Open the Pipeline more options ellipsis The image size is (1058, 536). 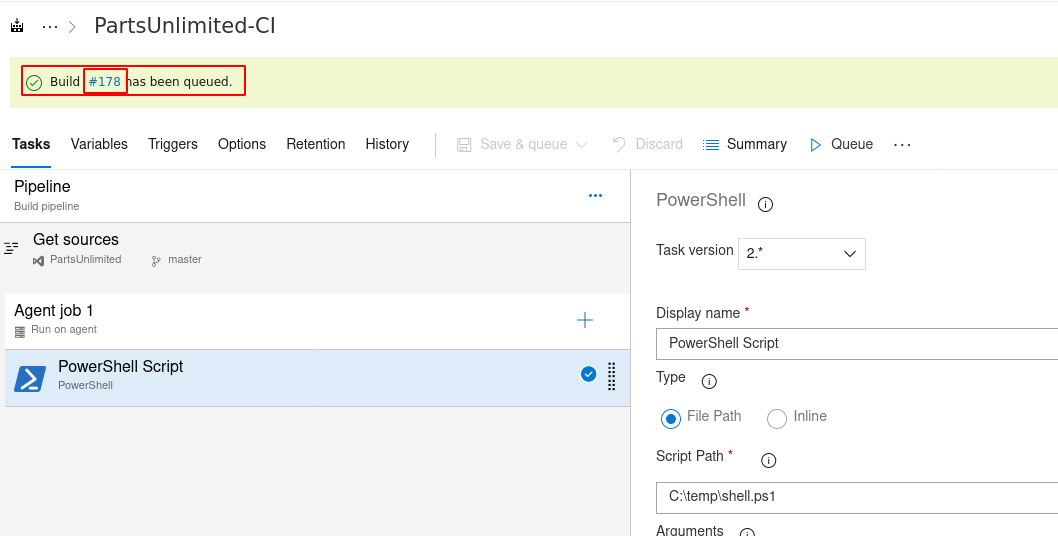(x=595, y=196)
